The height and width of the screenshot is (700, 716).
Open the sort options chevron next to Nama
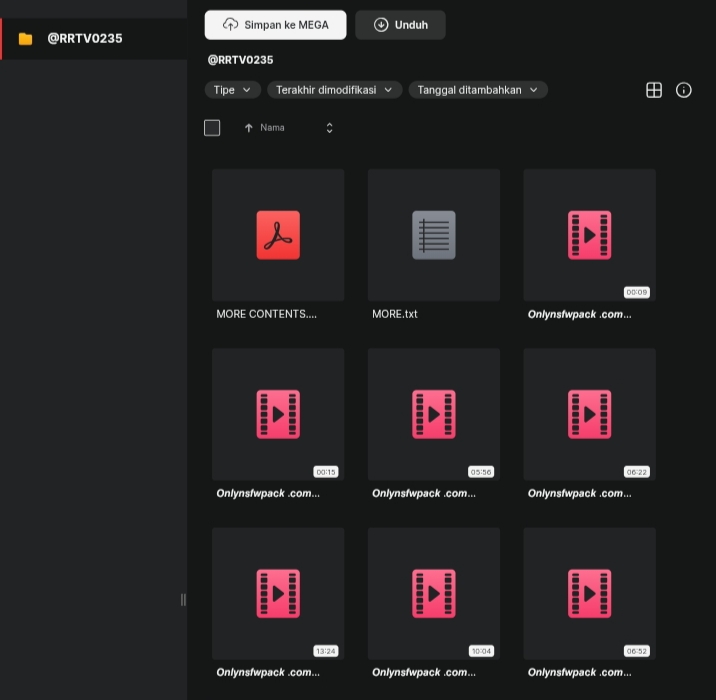pos(329,128)
